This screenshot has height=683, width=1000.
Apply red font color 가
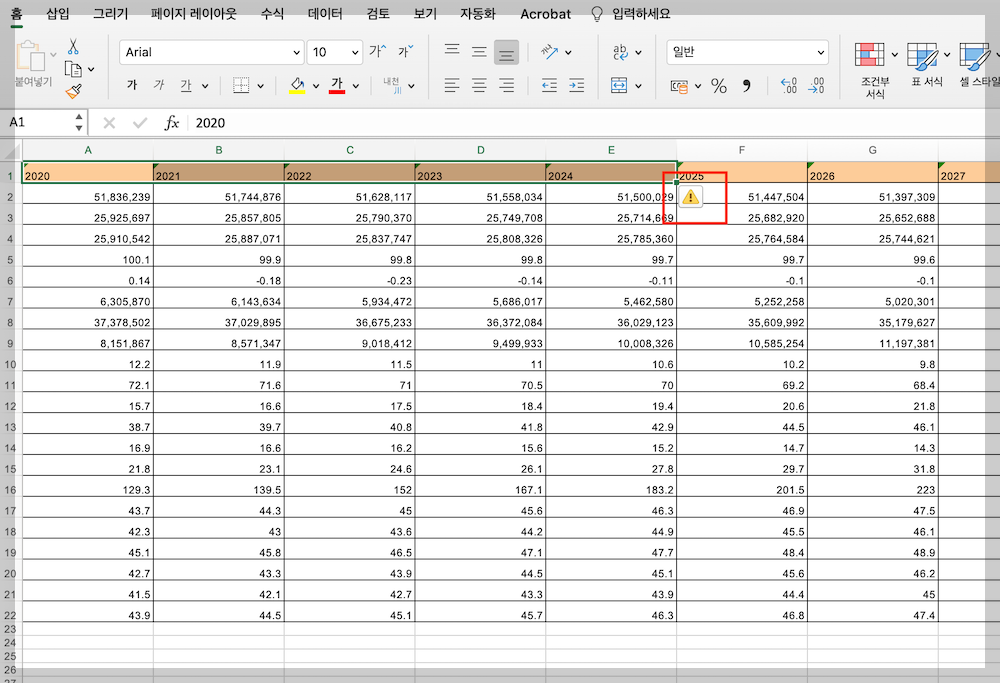point(337,85)
